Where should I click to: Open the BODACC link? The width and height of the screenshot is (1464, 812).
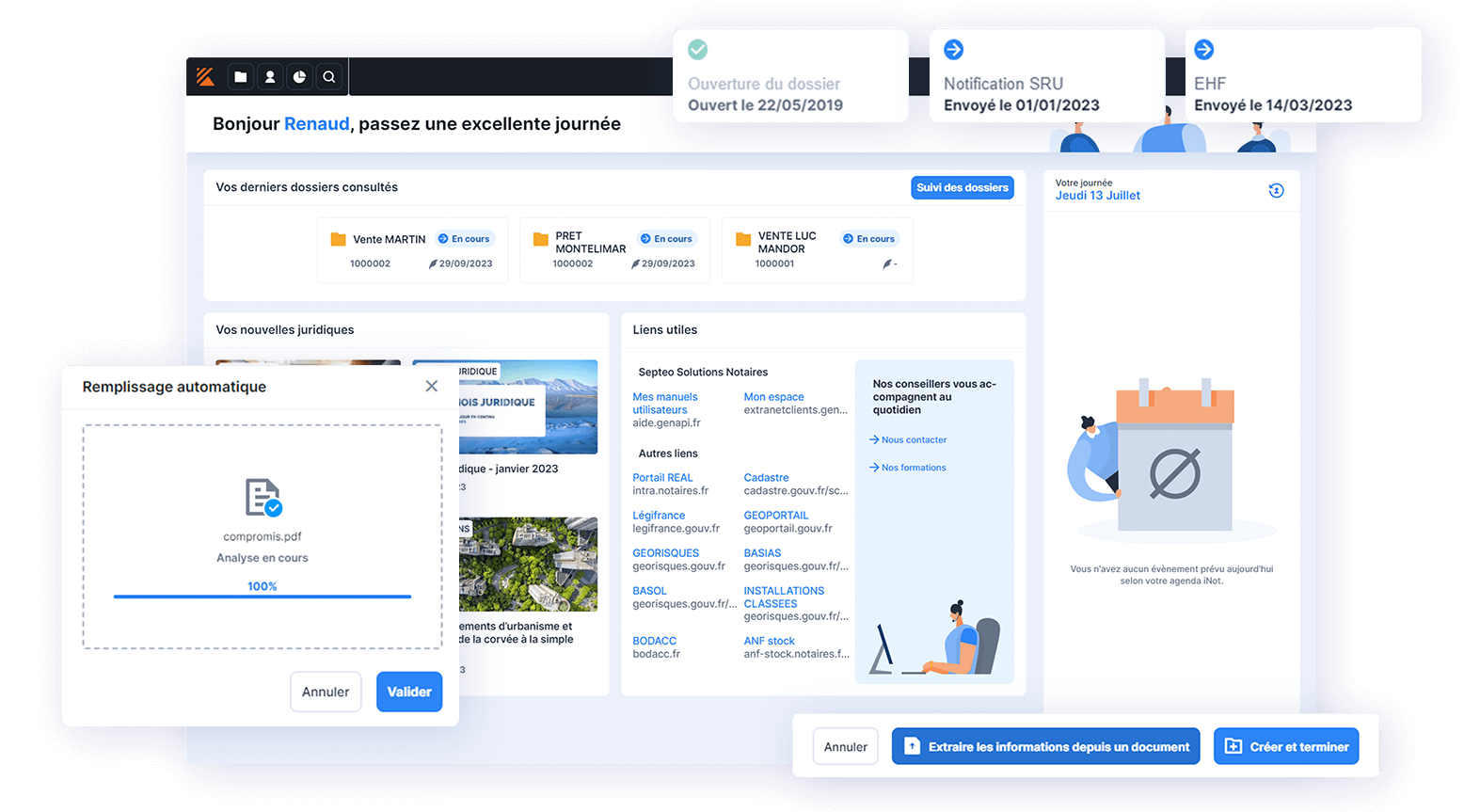654,641
